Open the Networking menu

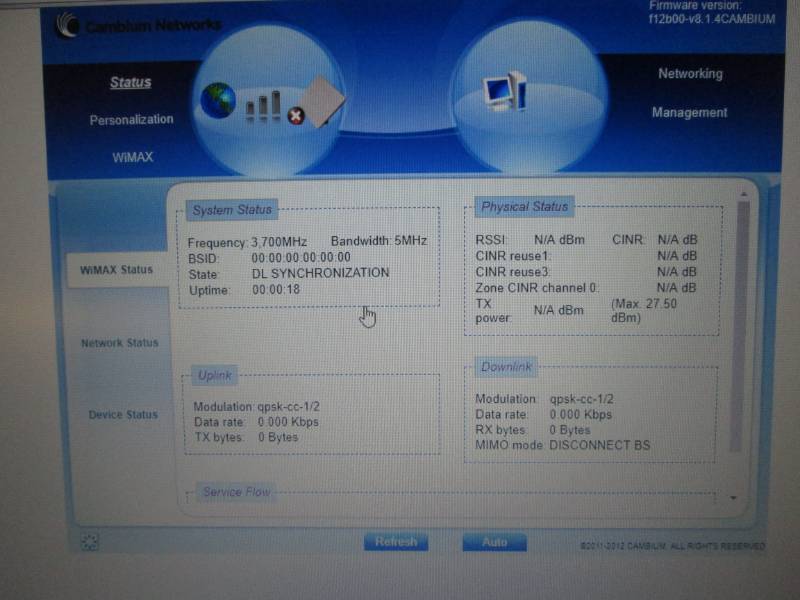[690, 74]
